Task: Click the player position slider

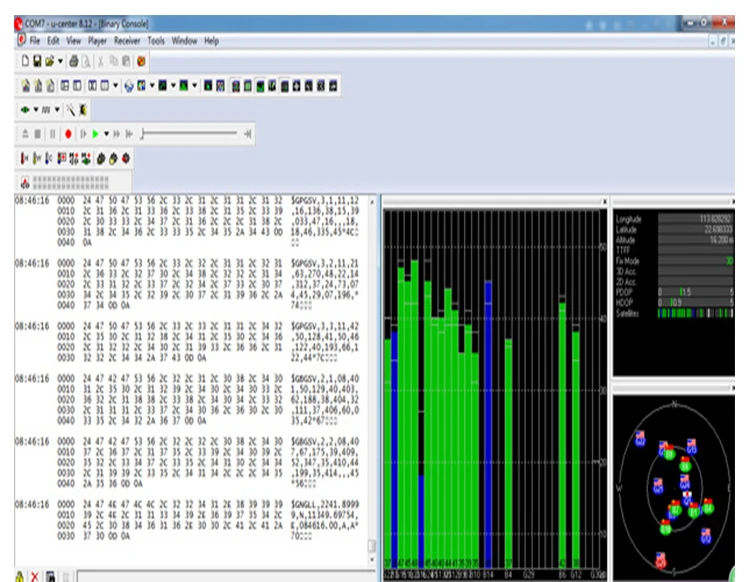Action: pos(190,134)
